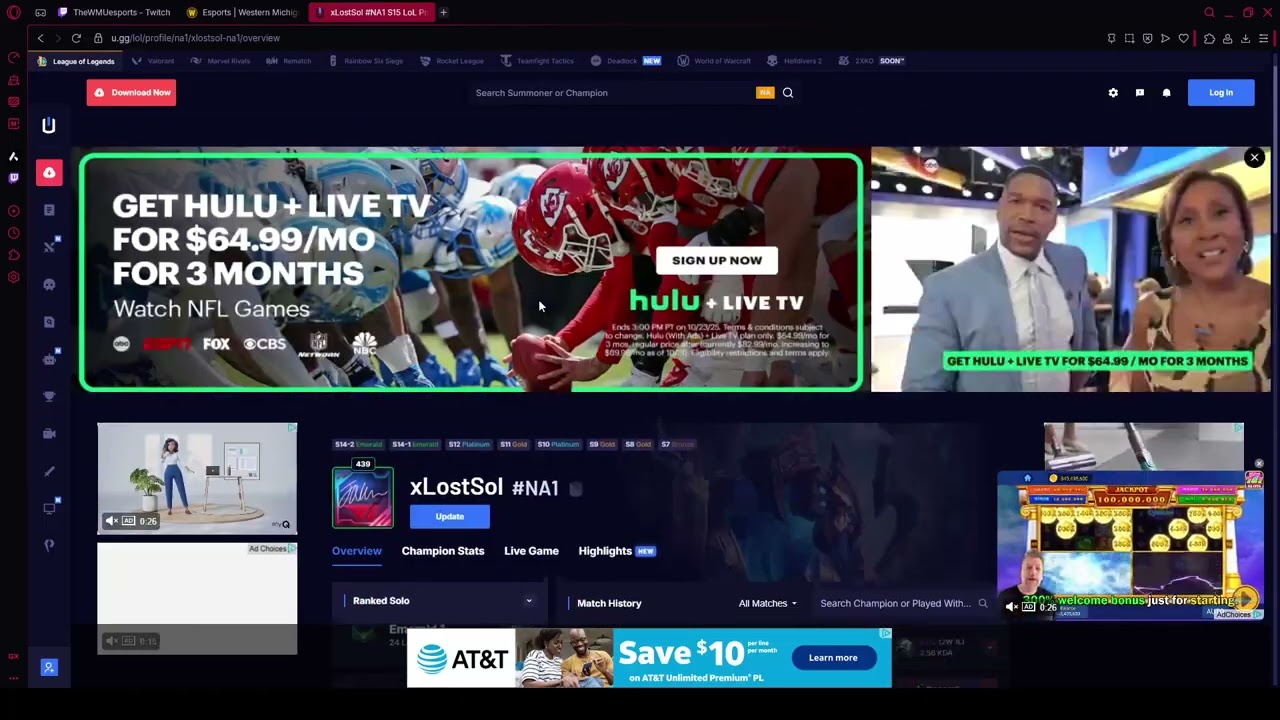Unmute the left sidebar video ad
Image resolution: width=1280 pixels, height=720 pixels.
coord(111,521)
